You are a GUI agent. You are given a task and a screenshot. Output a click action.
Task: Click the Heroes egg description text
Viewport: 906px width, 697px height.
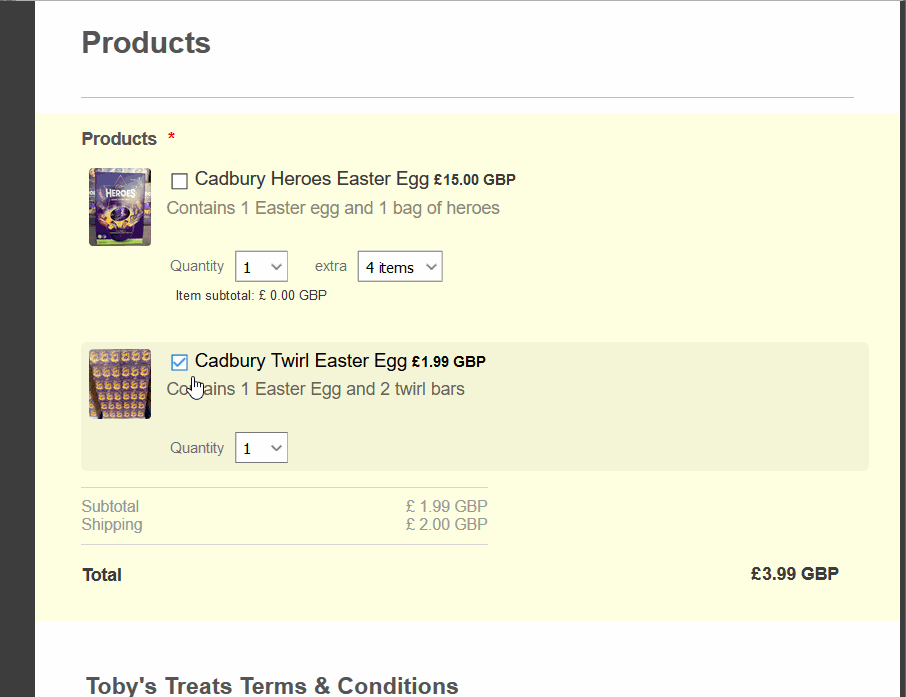(x=333, y=208)
